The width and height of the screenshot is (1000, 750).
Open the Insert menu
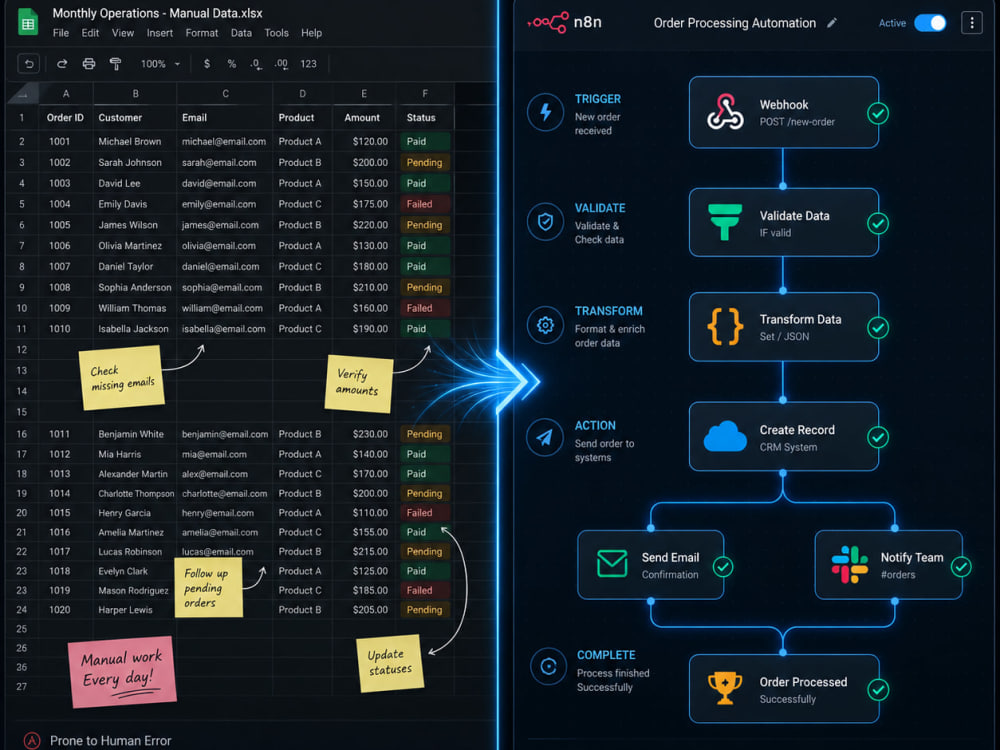[x=159, y=33]
